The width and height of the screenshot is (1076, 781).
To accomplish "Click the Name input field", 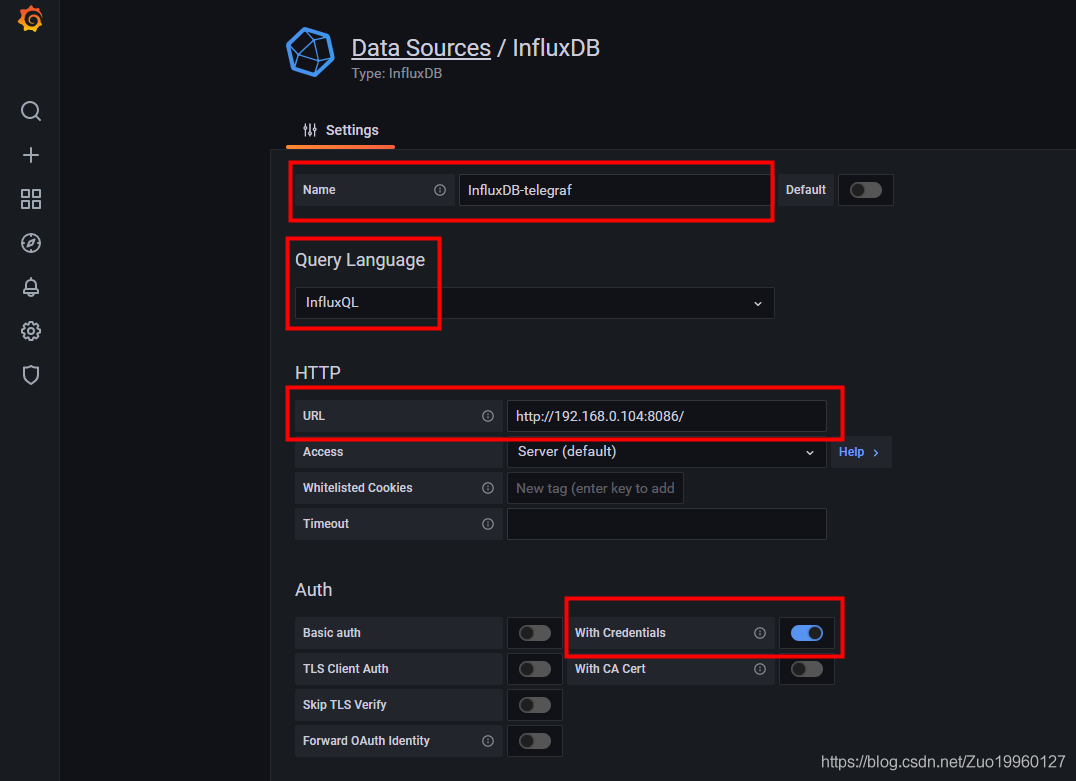I will pos(615,190).
